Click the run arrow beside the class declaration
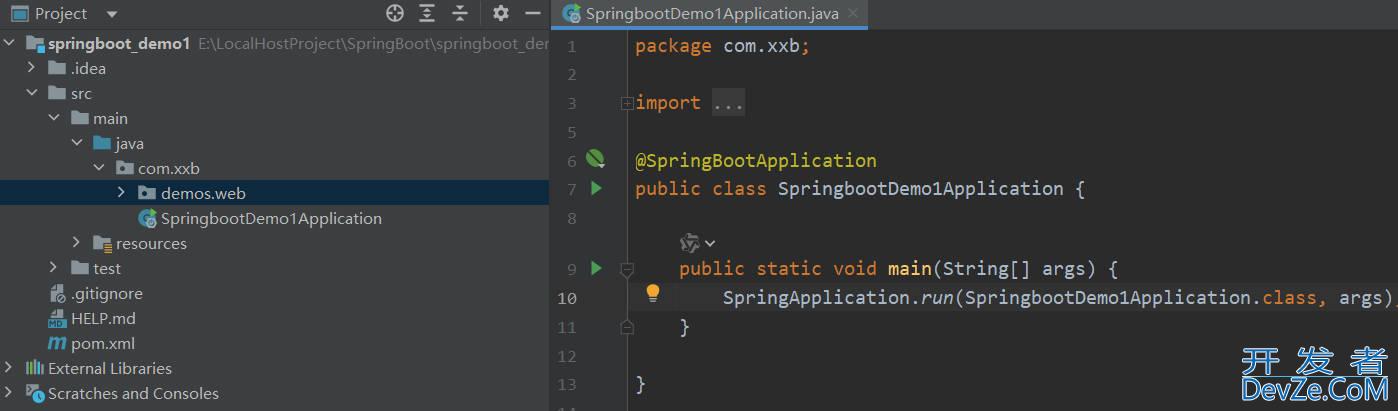Image resolution: width=1398 pixels, height=411 pixels. click(x=596, y=188)
